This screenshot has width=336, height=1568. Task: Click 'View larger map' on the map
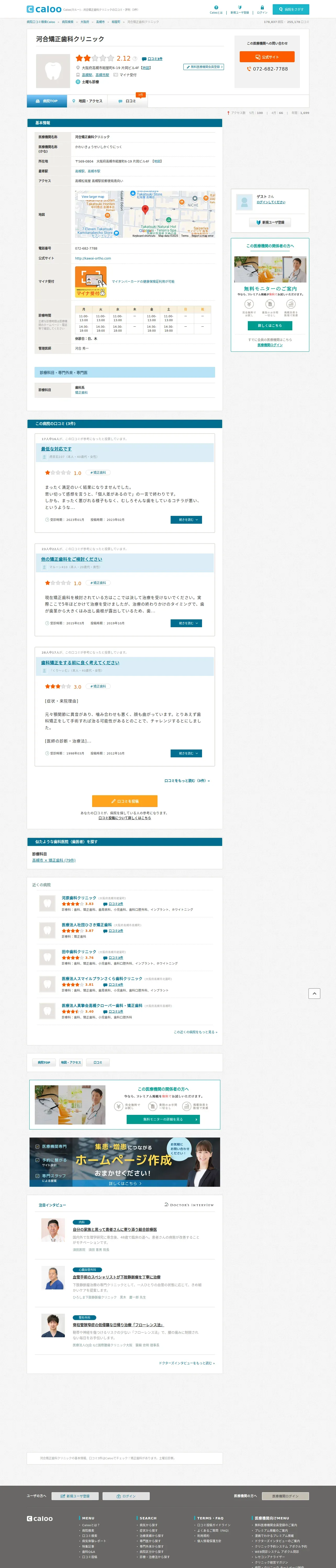point(93,197)
